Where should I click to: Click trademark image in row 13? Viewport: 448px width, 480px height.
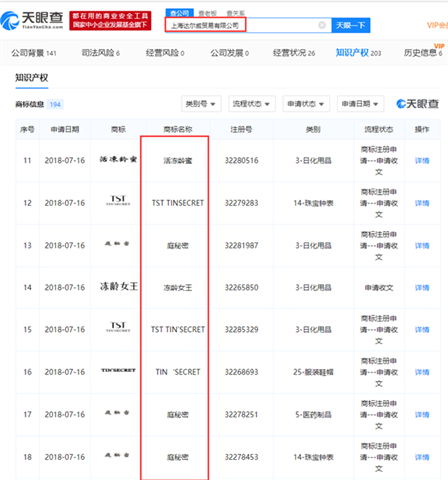[x=117, y=244]
